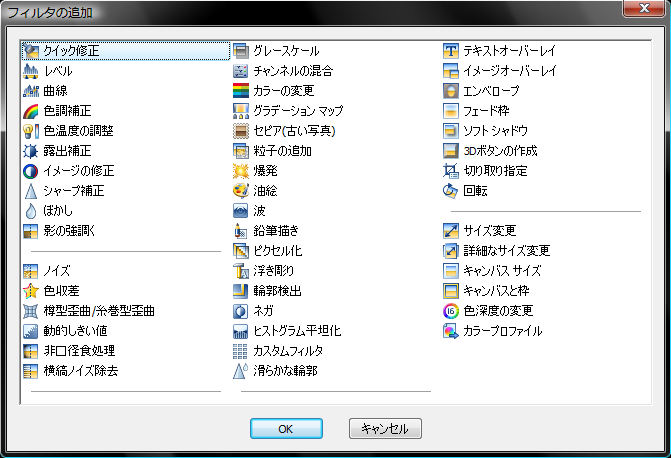Select the 輪郭検出 filter
Screen dimensions: 671x458
tap(268, 291)
